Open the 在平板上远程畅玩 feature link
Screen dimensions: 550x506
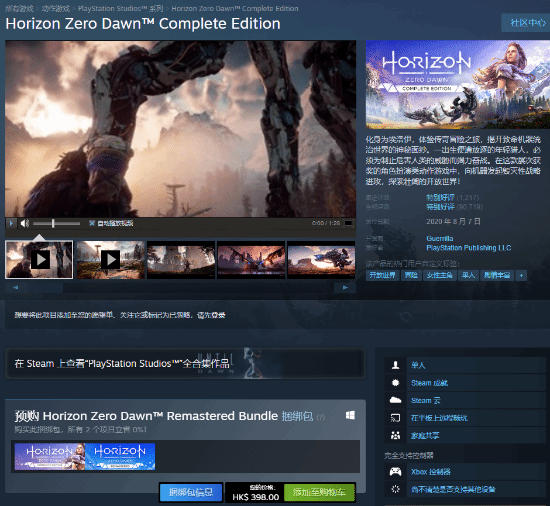(x=439, y=418)
